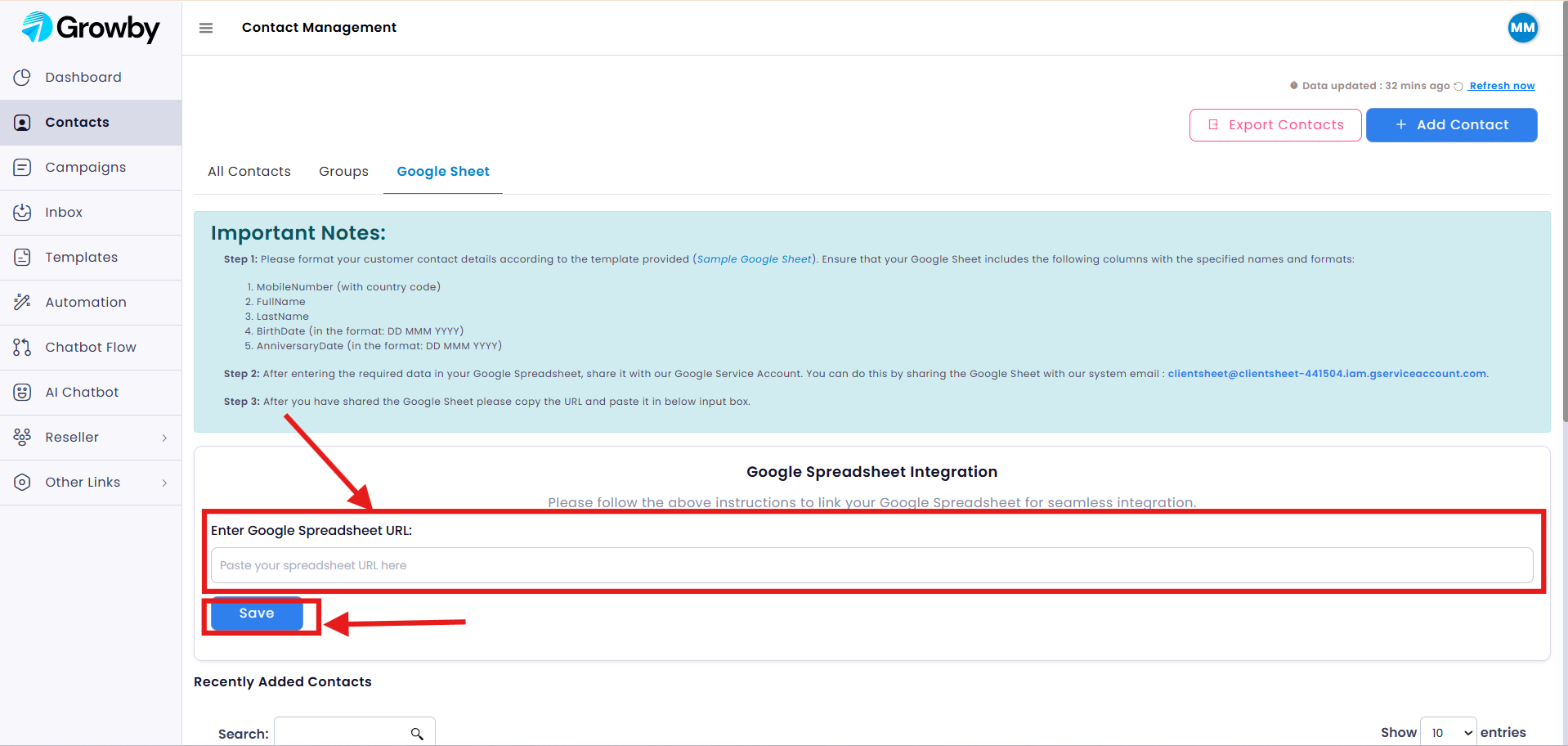
Task: Switch to All Contacts tab
Action: pyautogui.click(x=249, y=172)
